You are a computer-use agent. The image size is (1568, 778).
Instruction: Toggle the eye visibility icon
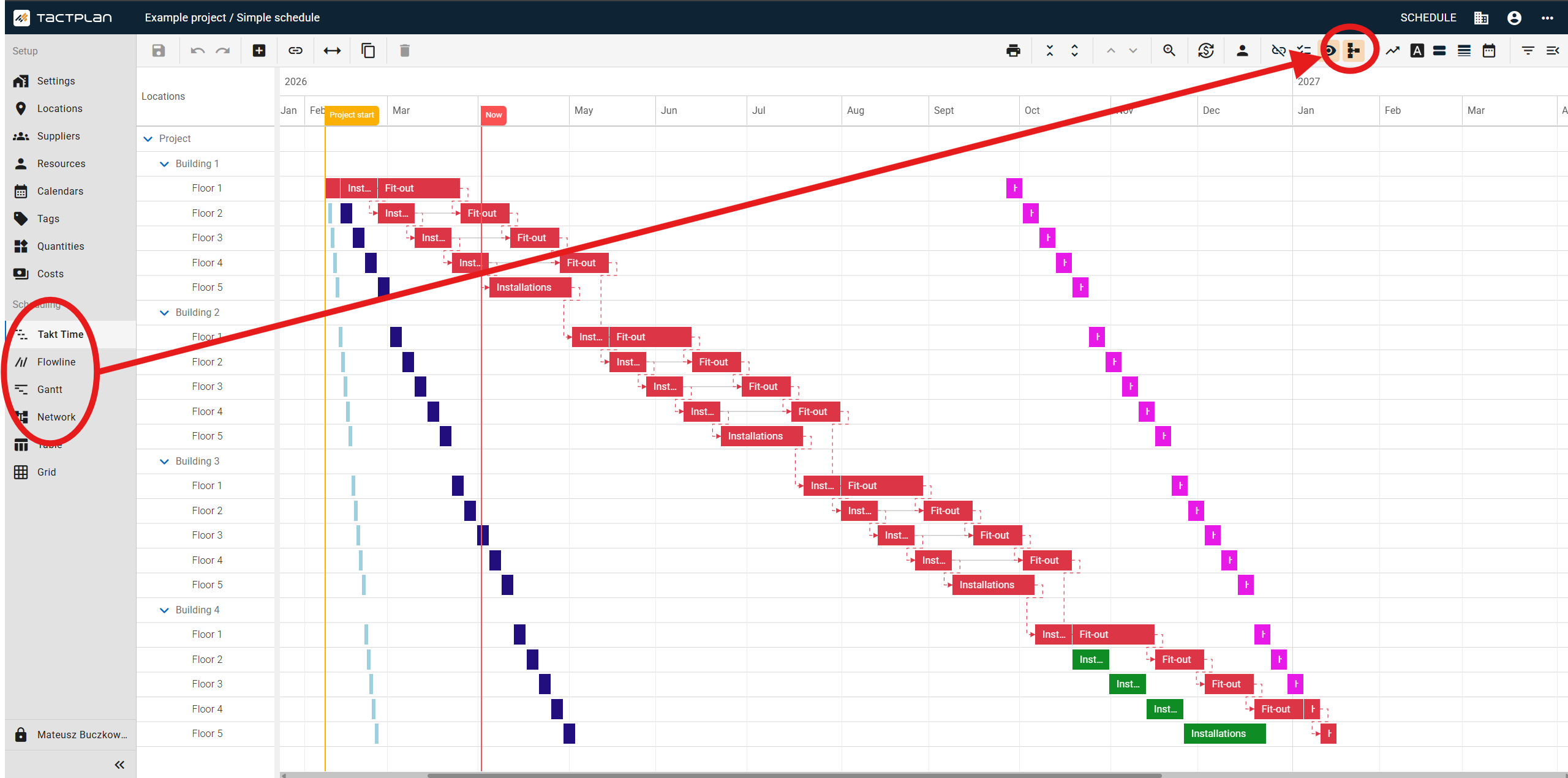coord(1329,51)
